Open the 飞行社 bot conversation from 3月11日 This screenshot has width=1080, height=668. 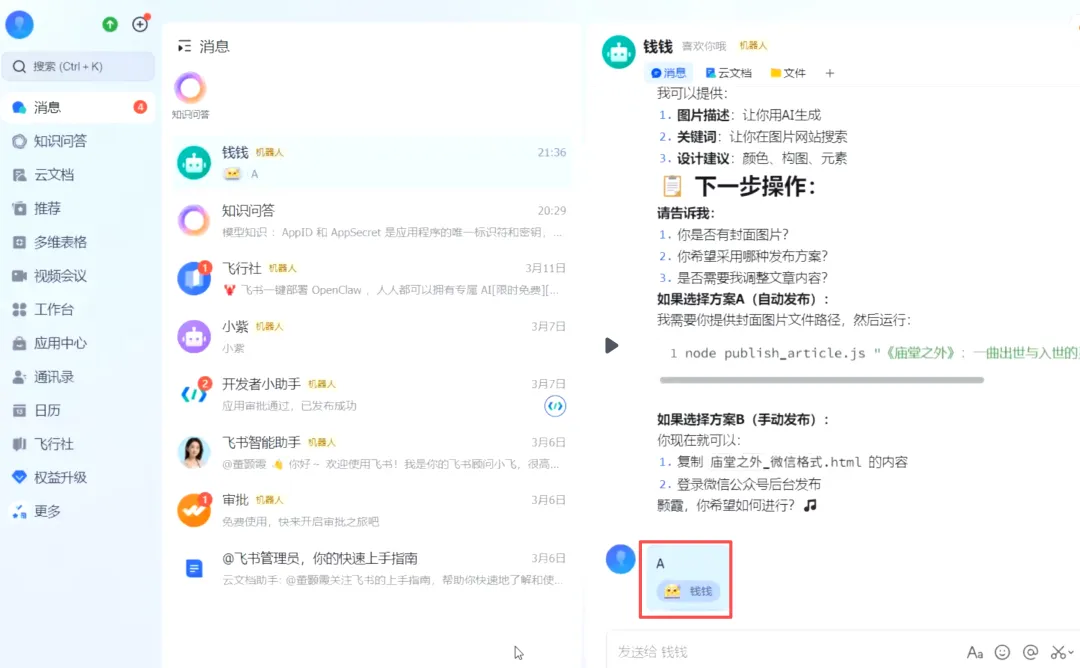click(372, 279)
